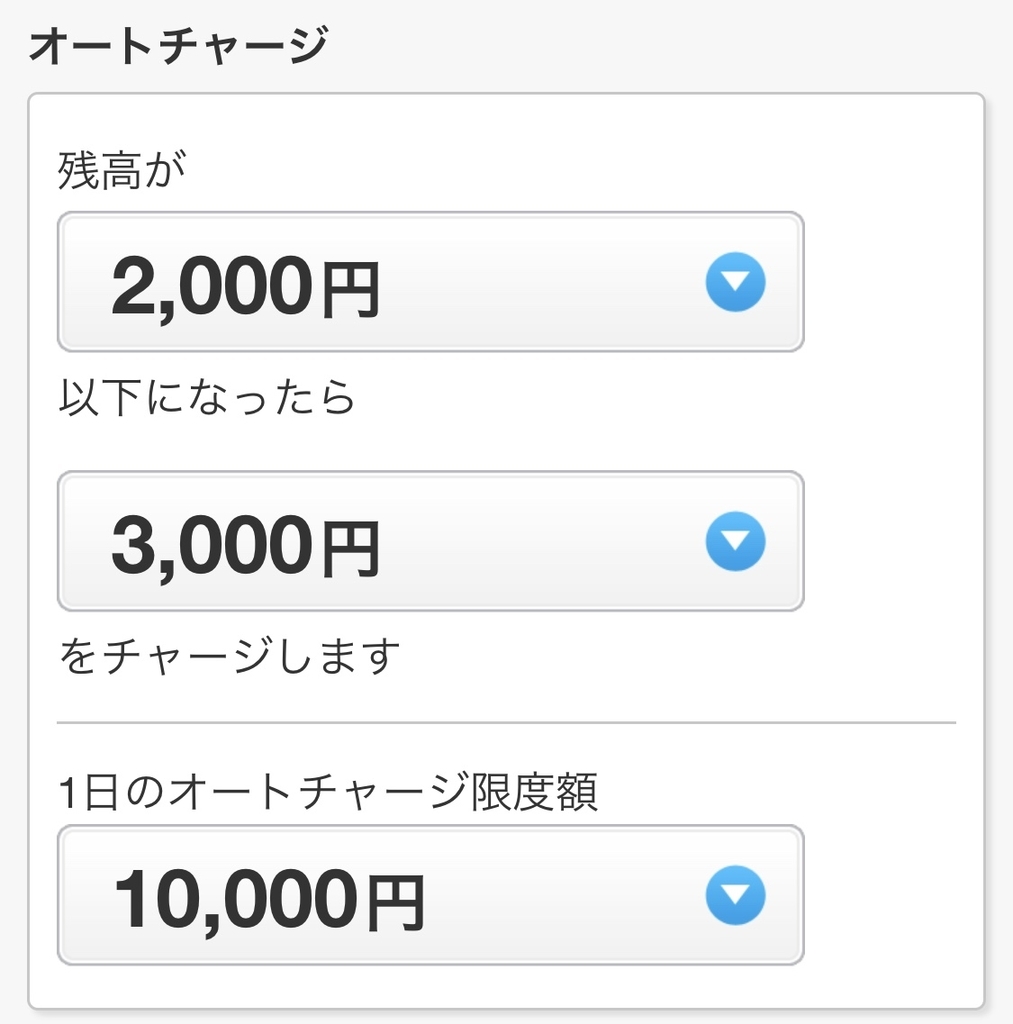The image size is (1013, 1024).
Task: Open the 10,000円 daily limit dropdown
Action: click(x=430, y=895)
